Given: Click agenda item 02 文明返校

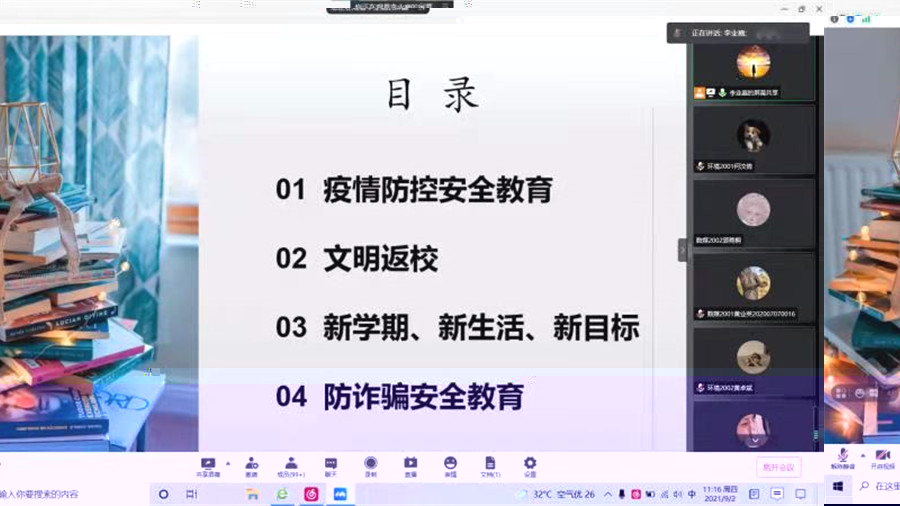Looking at the screenshot, I should pos(357,259).
